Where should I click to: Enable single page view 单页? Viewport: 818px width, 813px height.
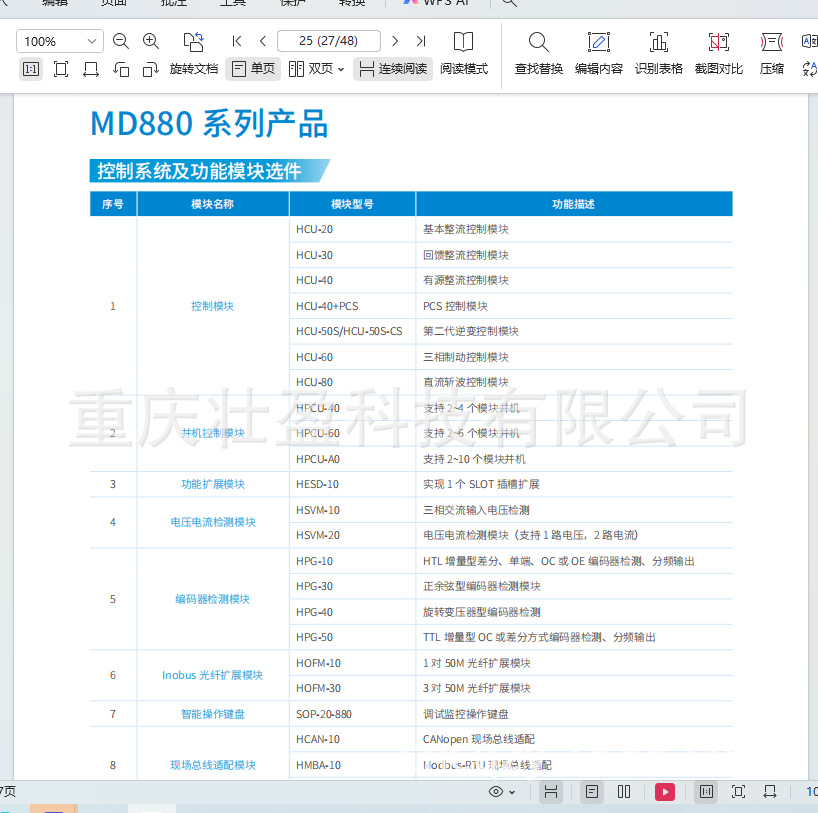tap(253, 69)
